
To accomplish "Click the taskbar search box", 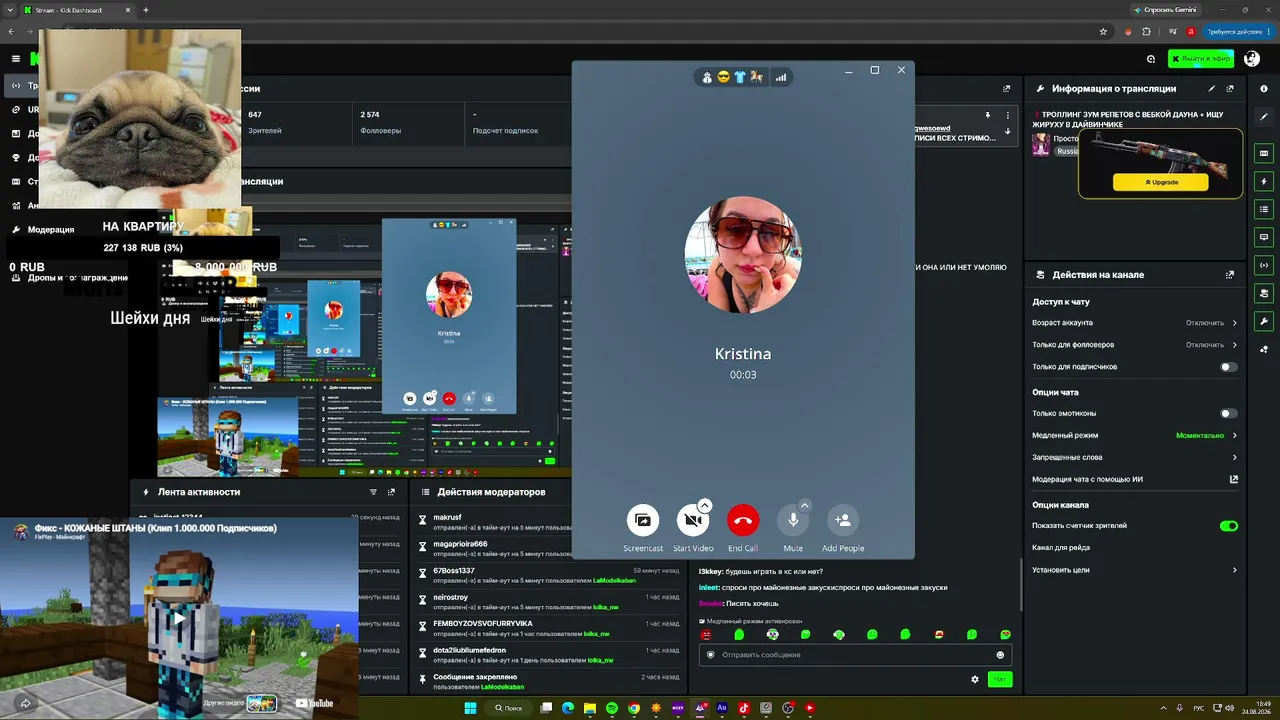I will 509,708.
